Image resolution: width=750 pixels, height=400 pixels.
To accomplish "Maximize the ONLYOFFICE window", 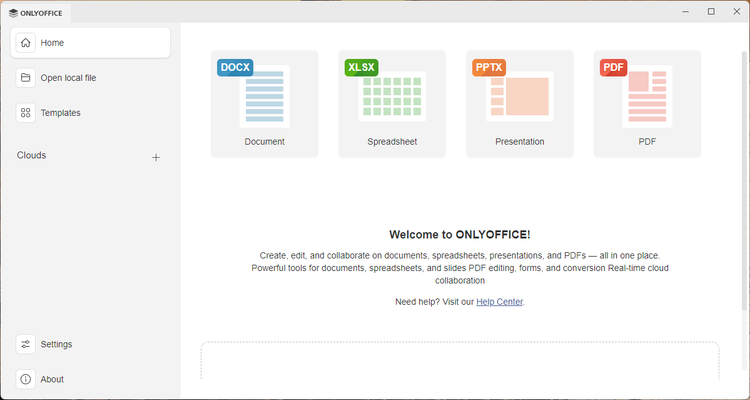I will coord(711,11).
